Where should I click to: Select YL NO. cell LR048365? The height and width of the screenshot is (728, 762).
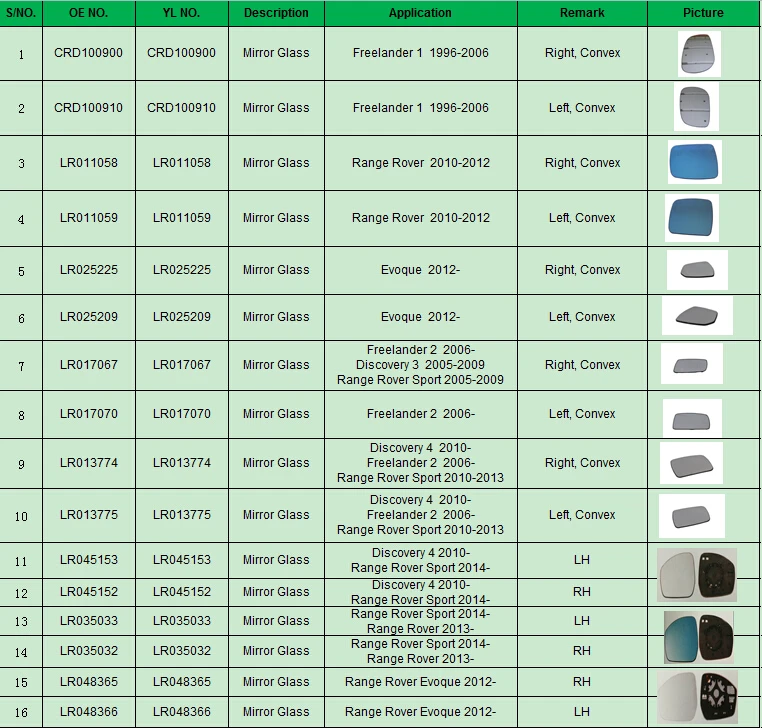tap(182, 682)
